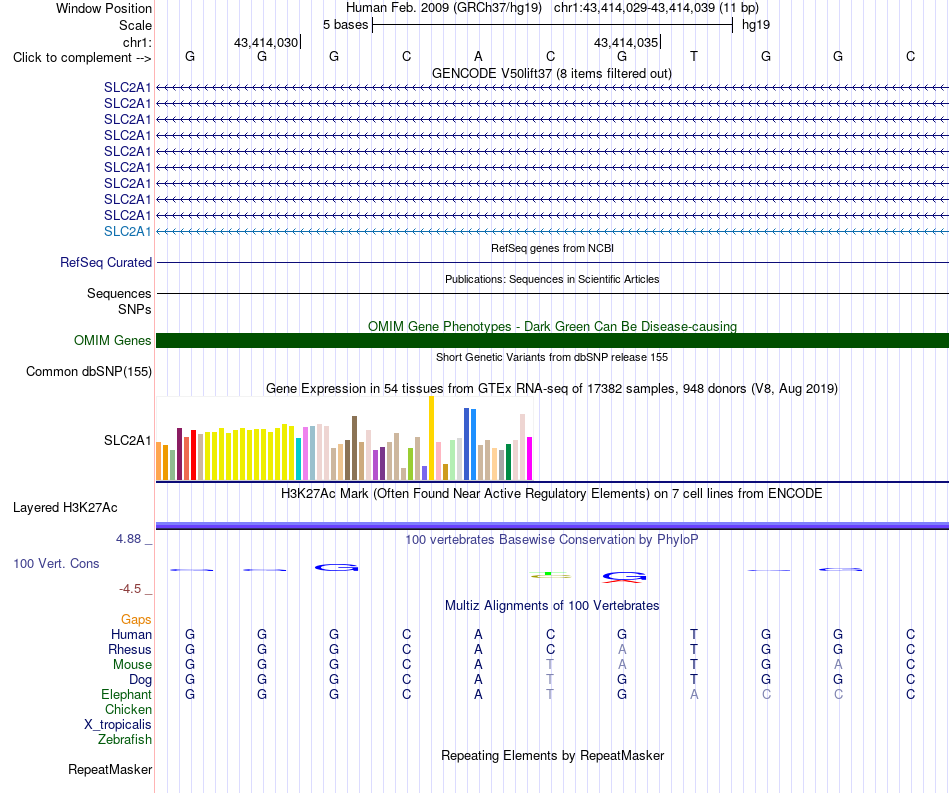Click the 'Human Feb. 2009 (GRCh37/hg19)' header text
The width and height of the screenshot is (950, 793).
(x=443, y=8)
